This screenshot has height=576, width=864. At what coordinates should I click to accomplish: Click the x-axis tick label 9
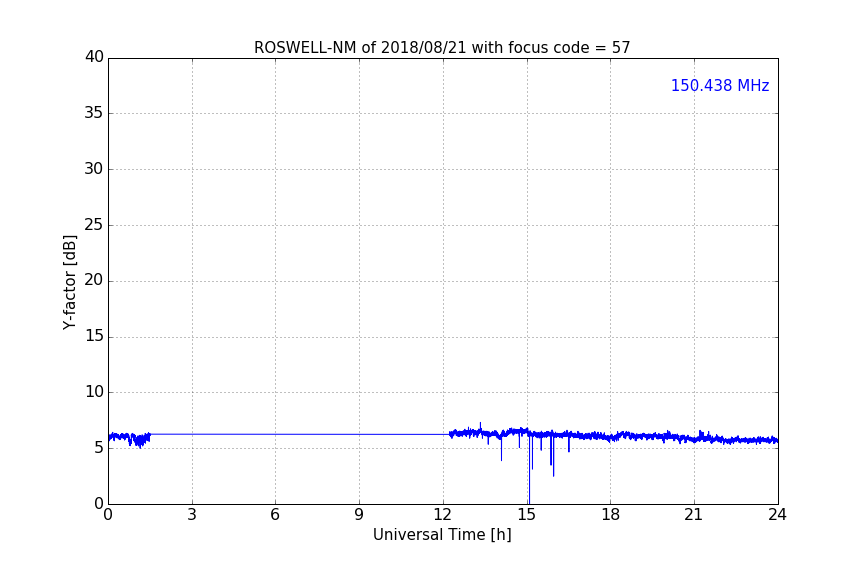[x=359, y=515]
